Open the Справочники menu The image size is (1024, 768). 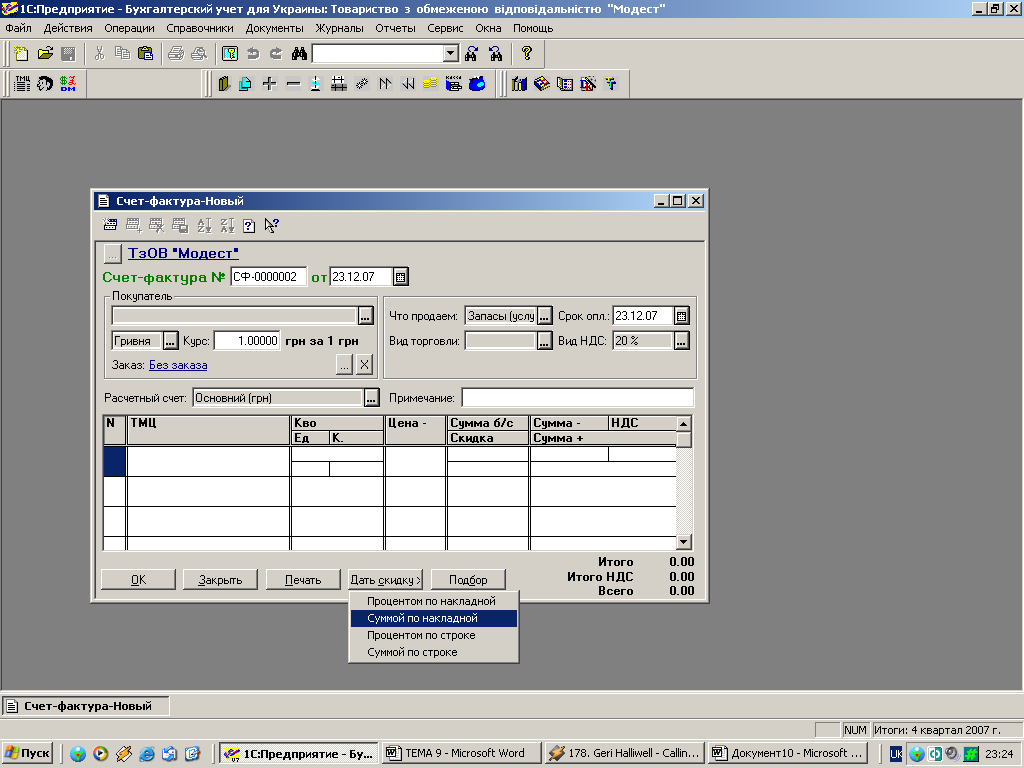tap(200, 28)
